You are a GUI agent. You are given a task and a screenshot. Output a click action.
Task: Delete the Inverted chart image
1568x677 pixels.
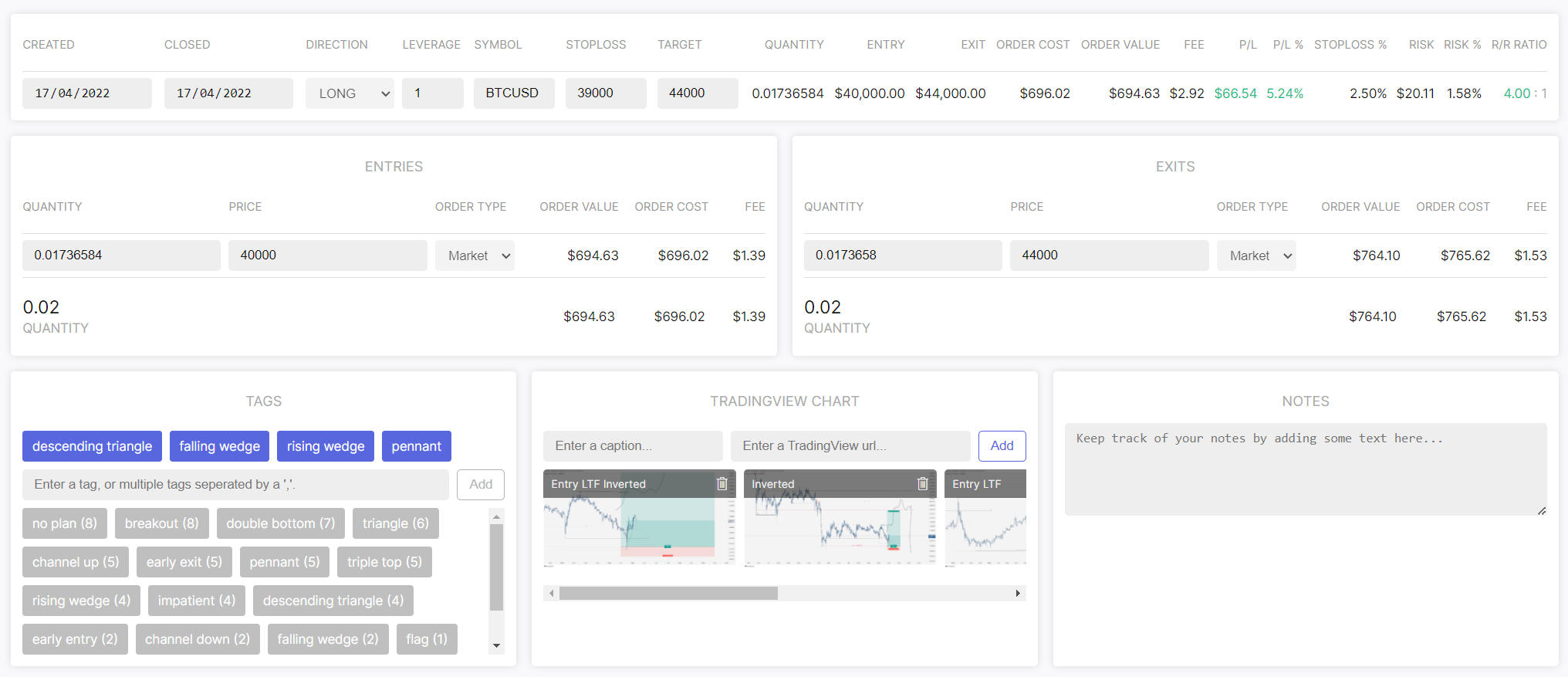point(922,484)
